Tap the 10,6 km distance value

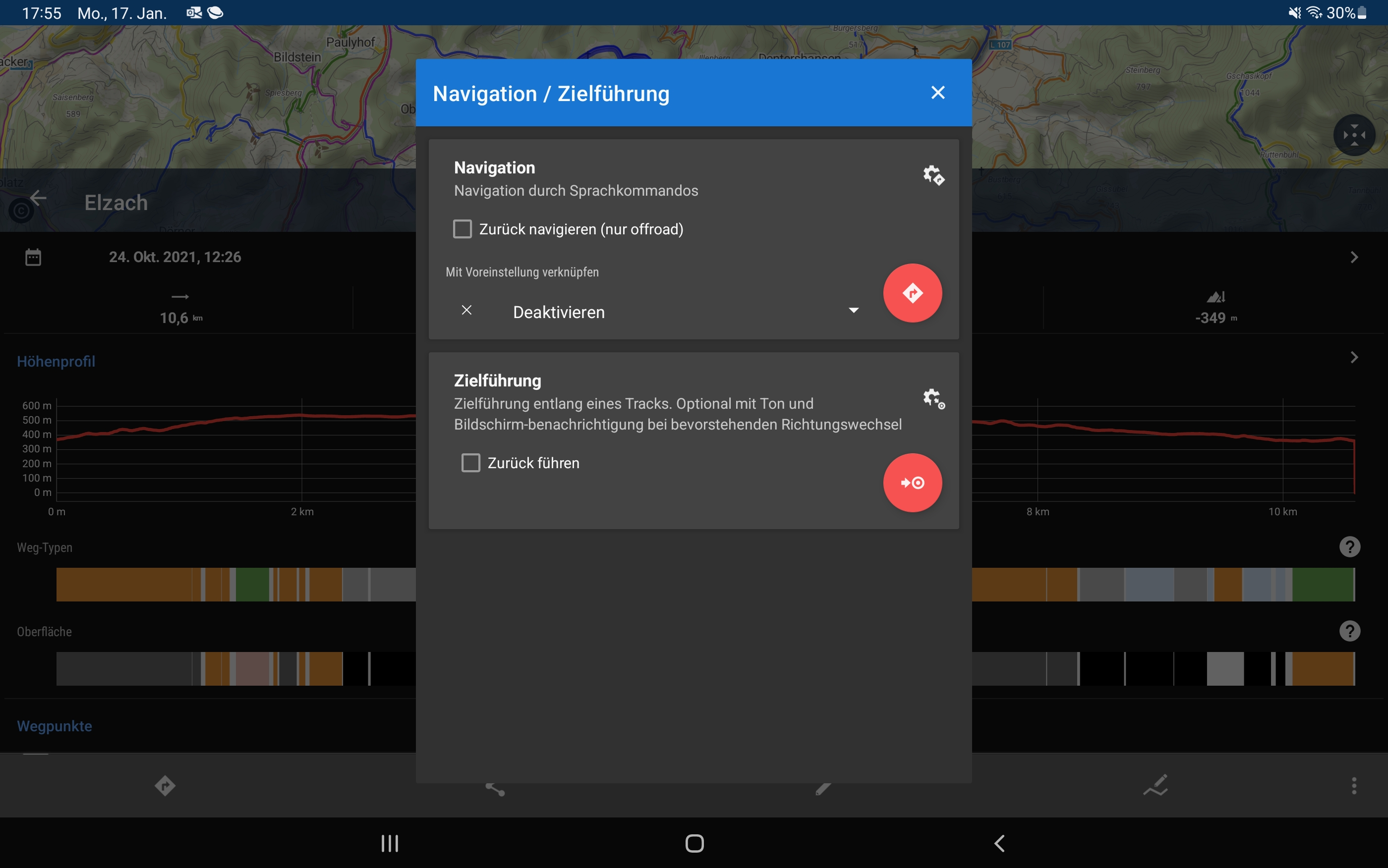coord(181,318)
